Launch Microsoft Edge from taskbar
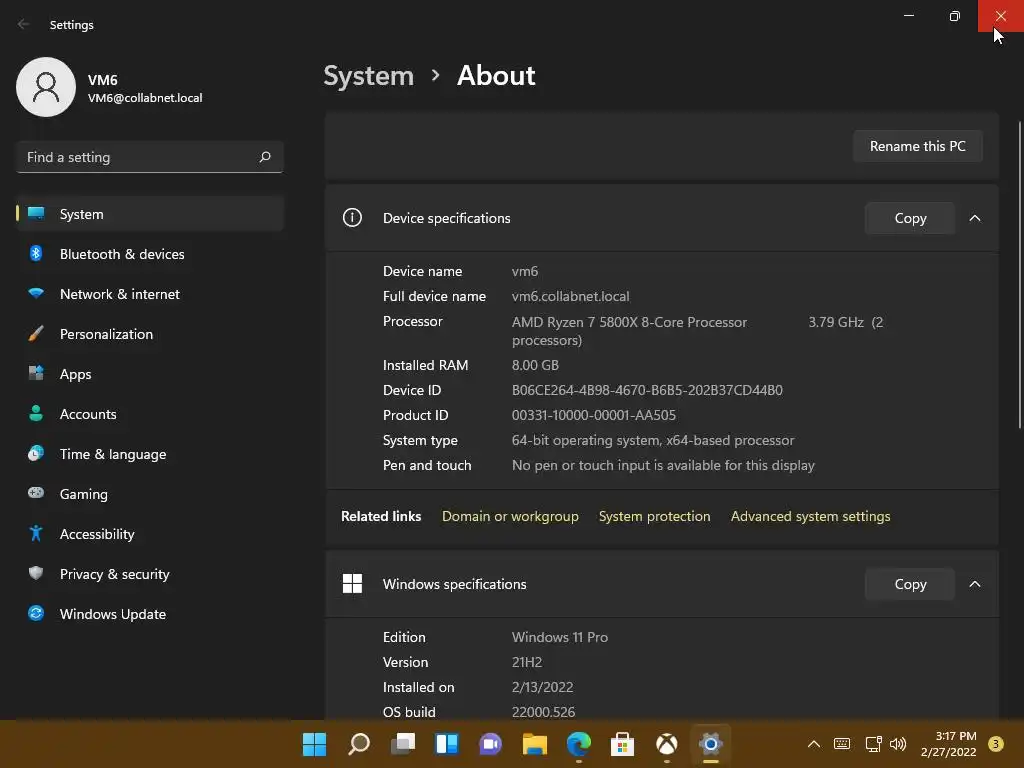The width and height of the screenshot is (1024, 768). pyautogui.click(x=579, y=744)
